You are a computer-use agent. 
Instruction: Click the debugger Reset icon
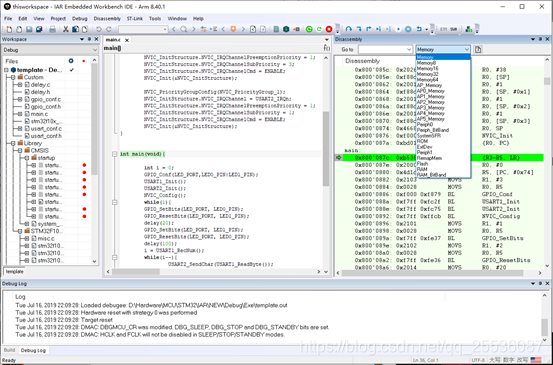click(x=419, y=29)
